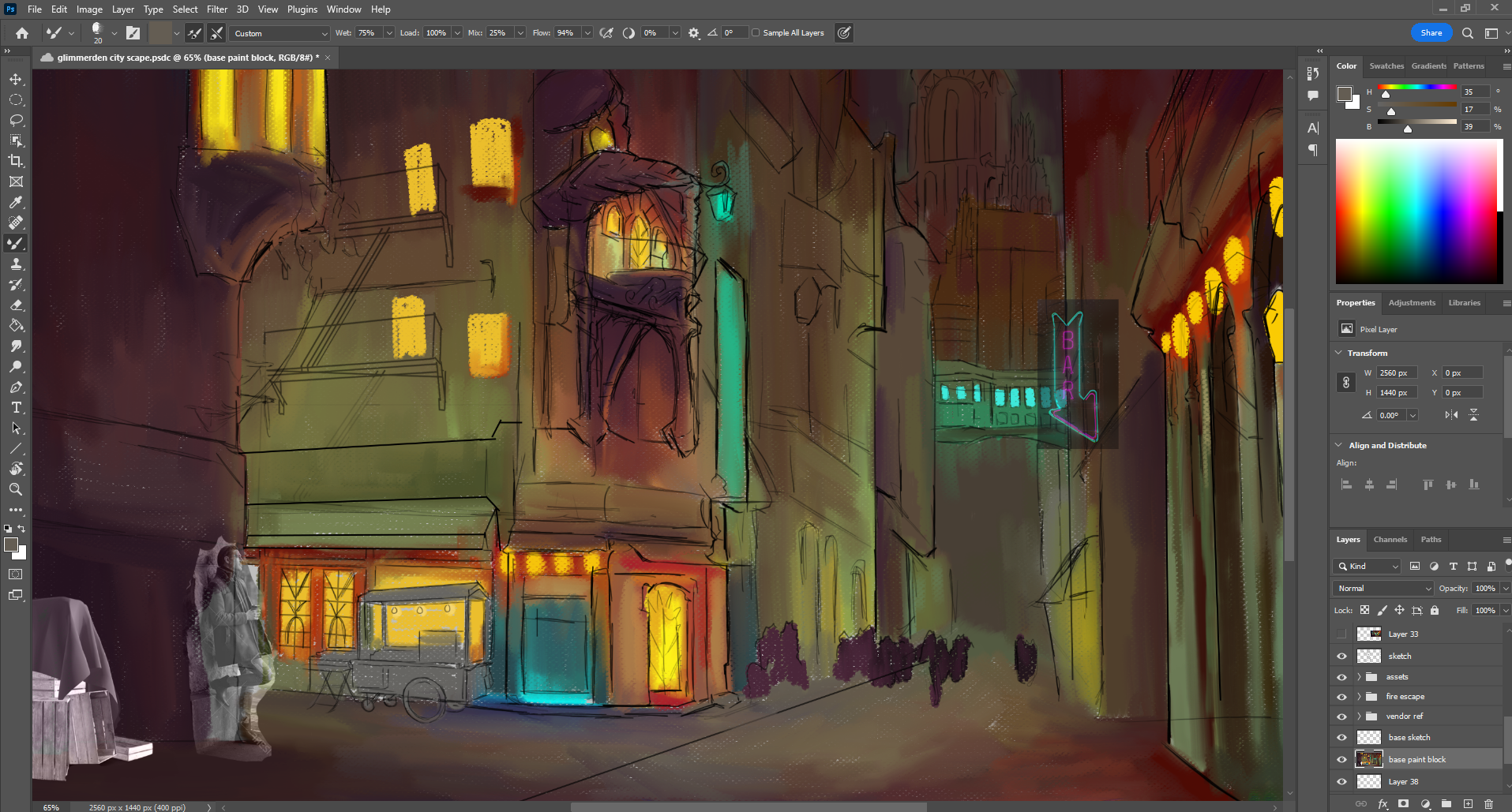Image resolution: width=1512 pixels, height=812 pixels.
Task: Select the Dodge tool
Action: coord(16,367)
